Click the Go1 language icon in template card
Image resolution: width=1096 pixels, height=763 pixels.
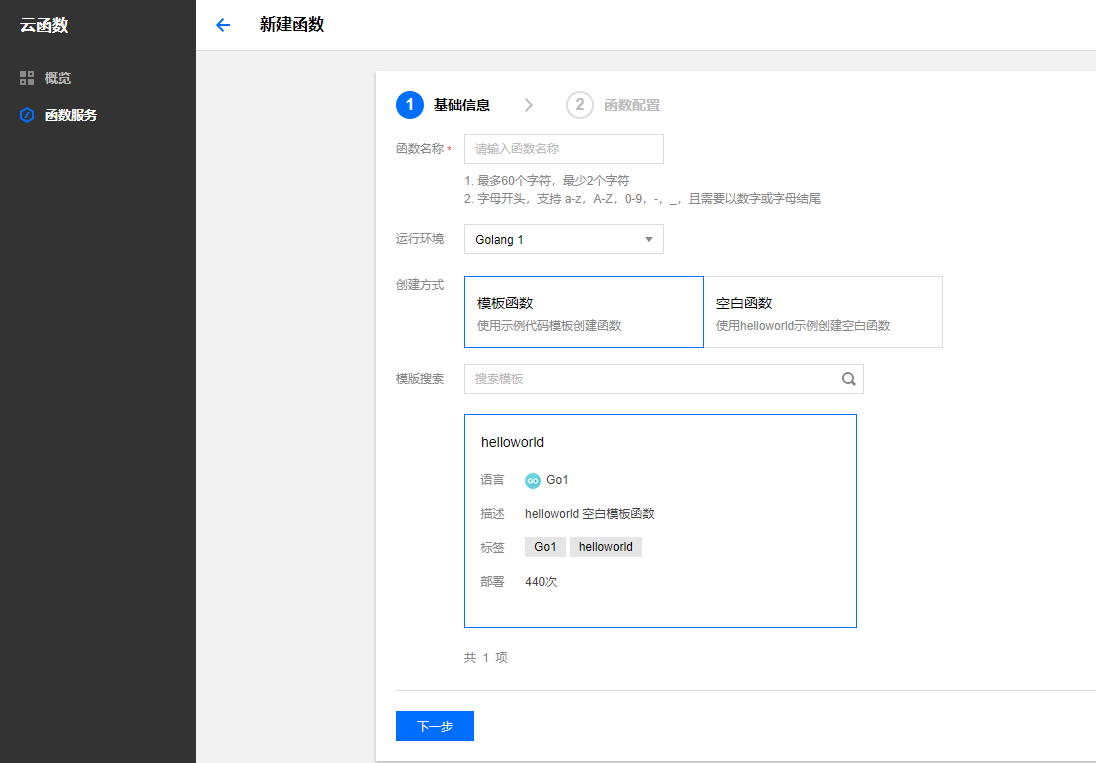[x=532, y=480]
